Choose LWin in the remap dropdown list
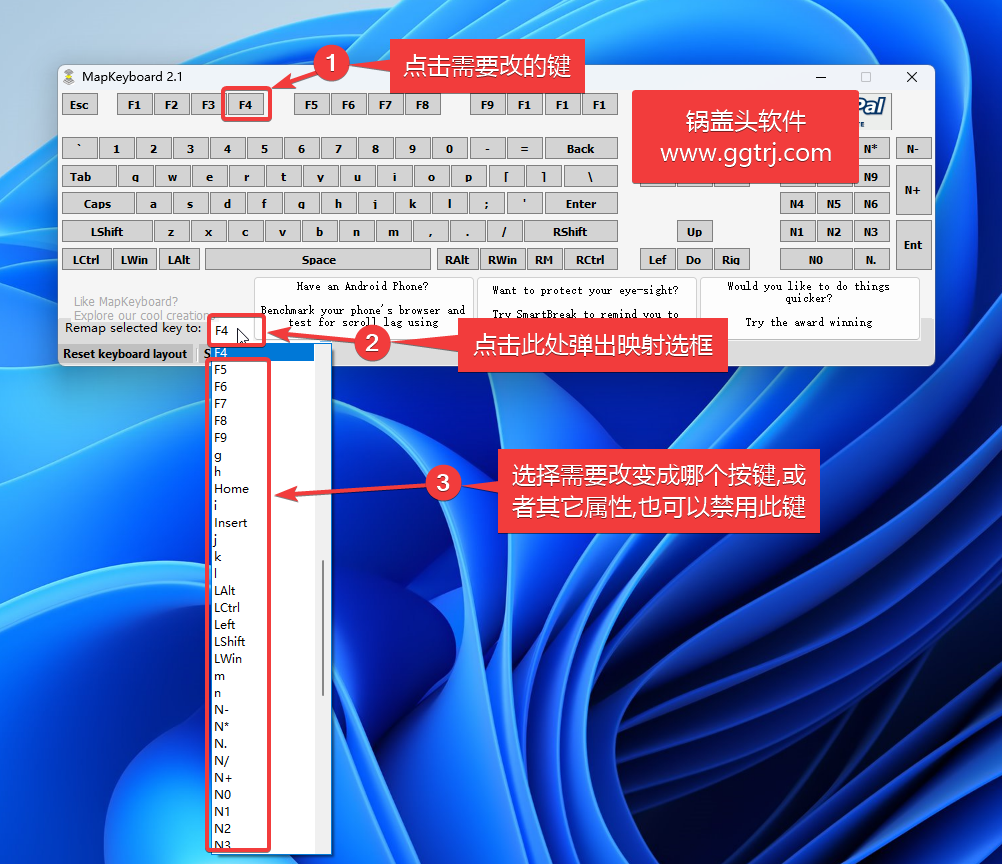1002x864 pixels. click(x=263, y=659)
